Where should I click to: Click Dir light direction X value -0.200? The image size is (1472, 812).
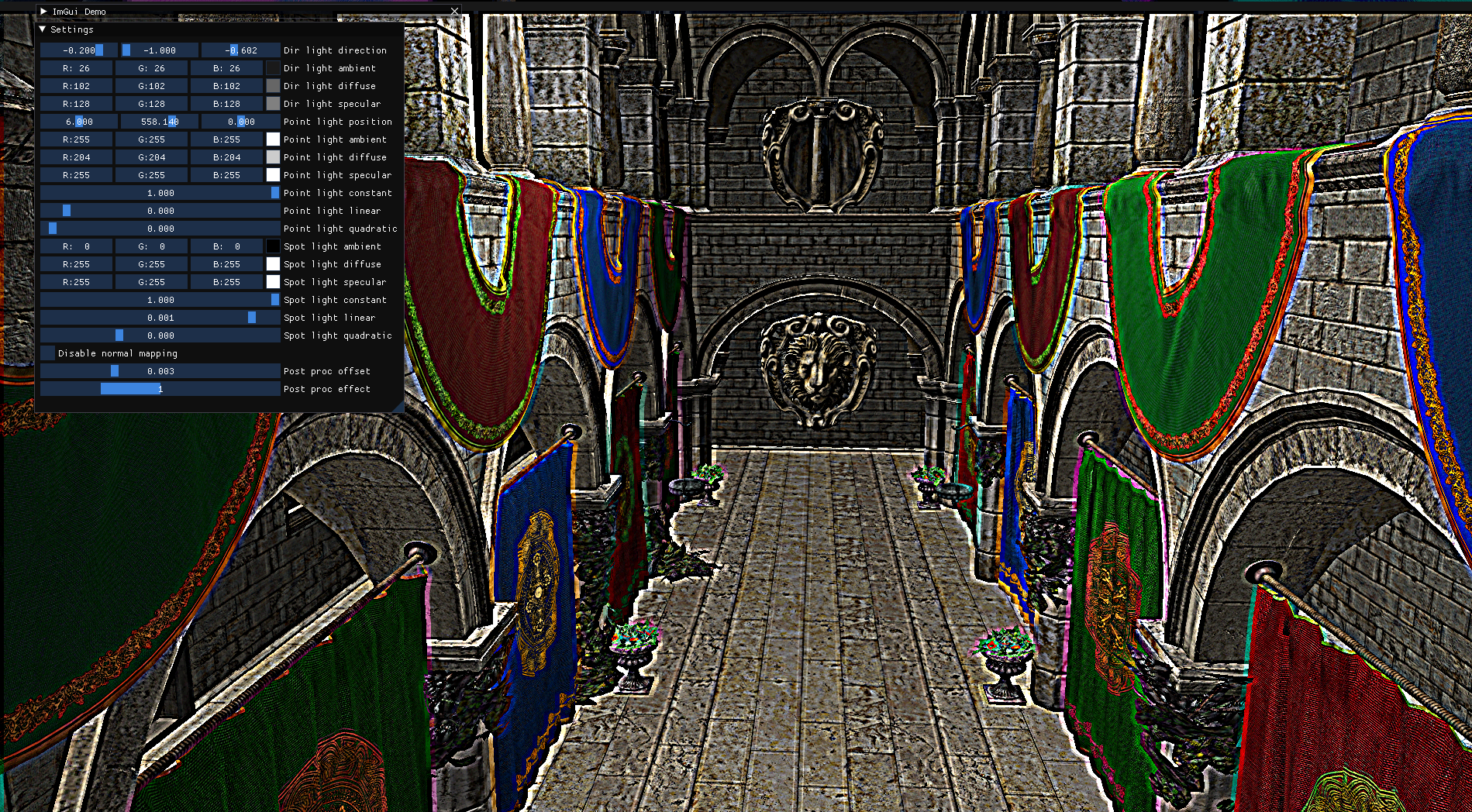[78, 50]
